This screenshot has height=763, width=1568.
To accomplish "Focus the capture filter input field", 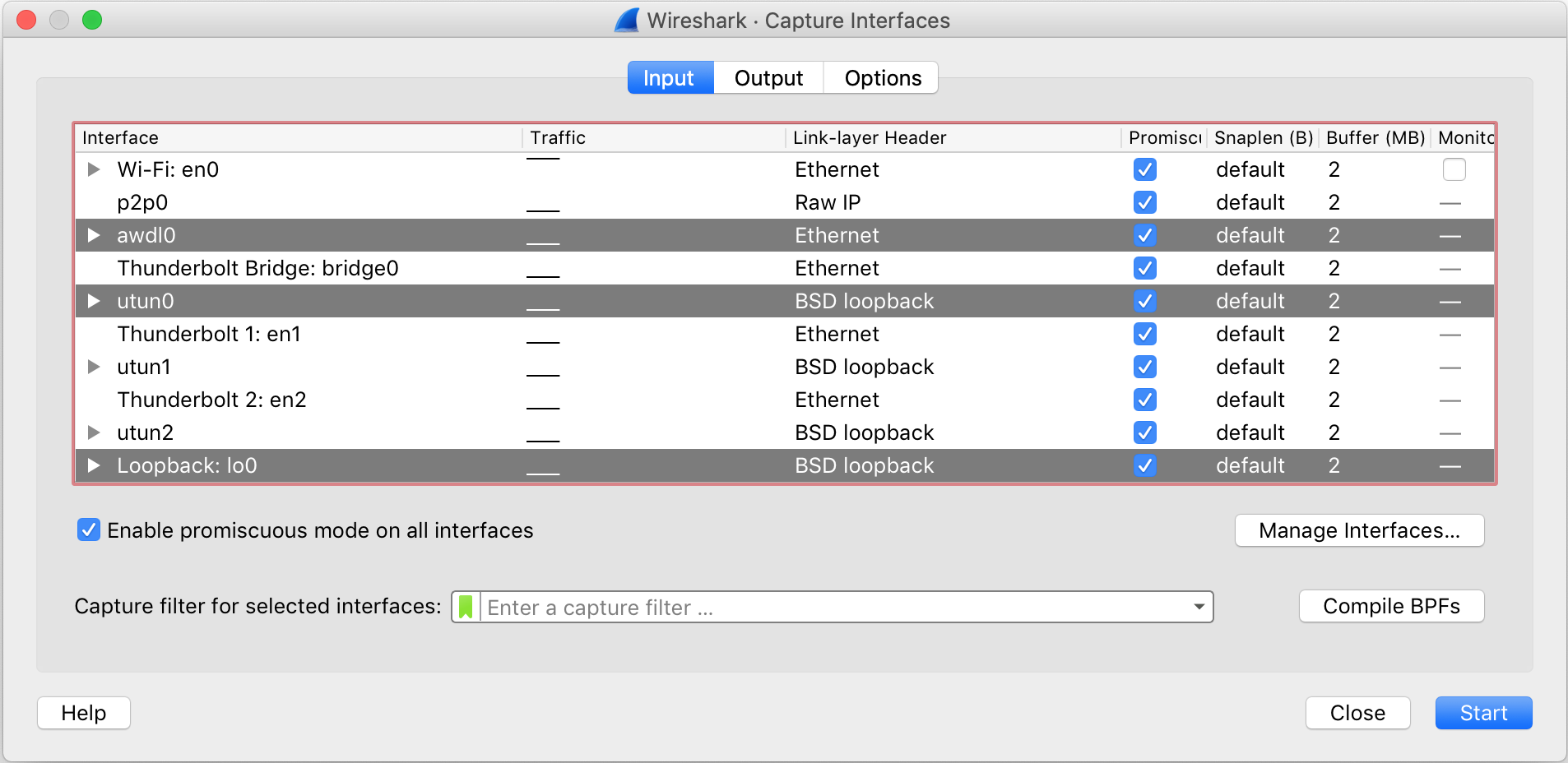I will point(833,607).
